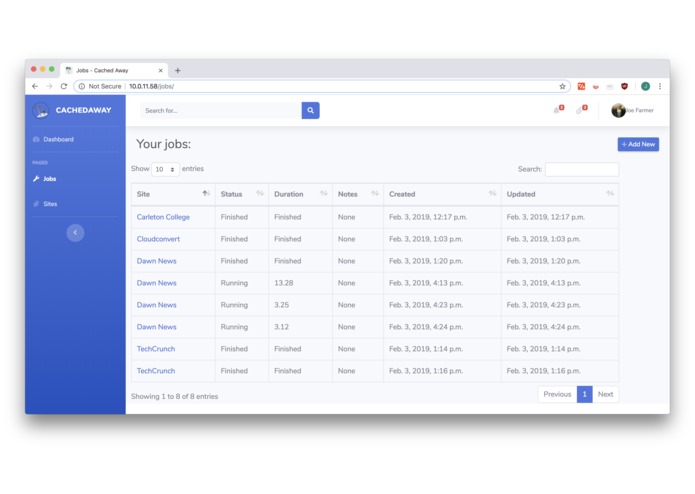
Task: Open the Dawn News job created 1:20 p.m.
Action: (156, 261)
